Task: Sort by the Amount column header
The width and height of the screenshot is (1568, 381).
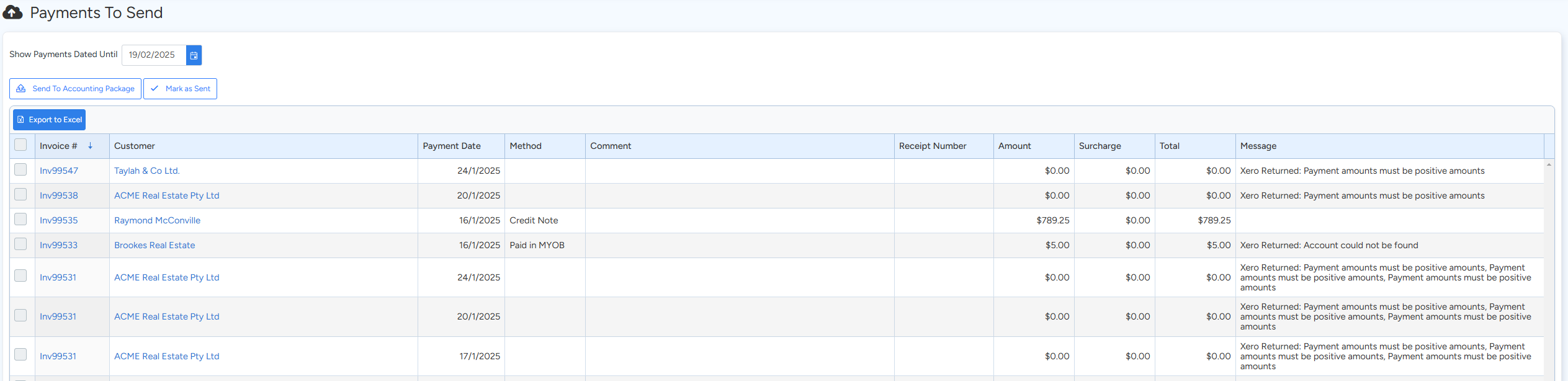Action: [x=1014, y=146]
